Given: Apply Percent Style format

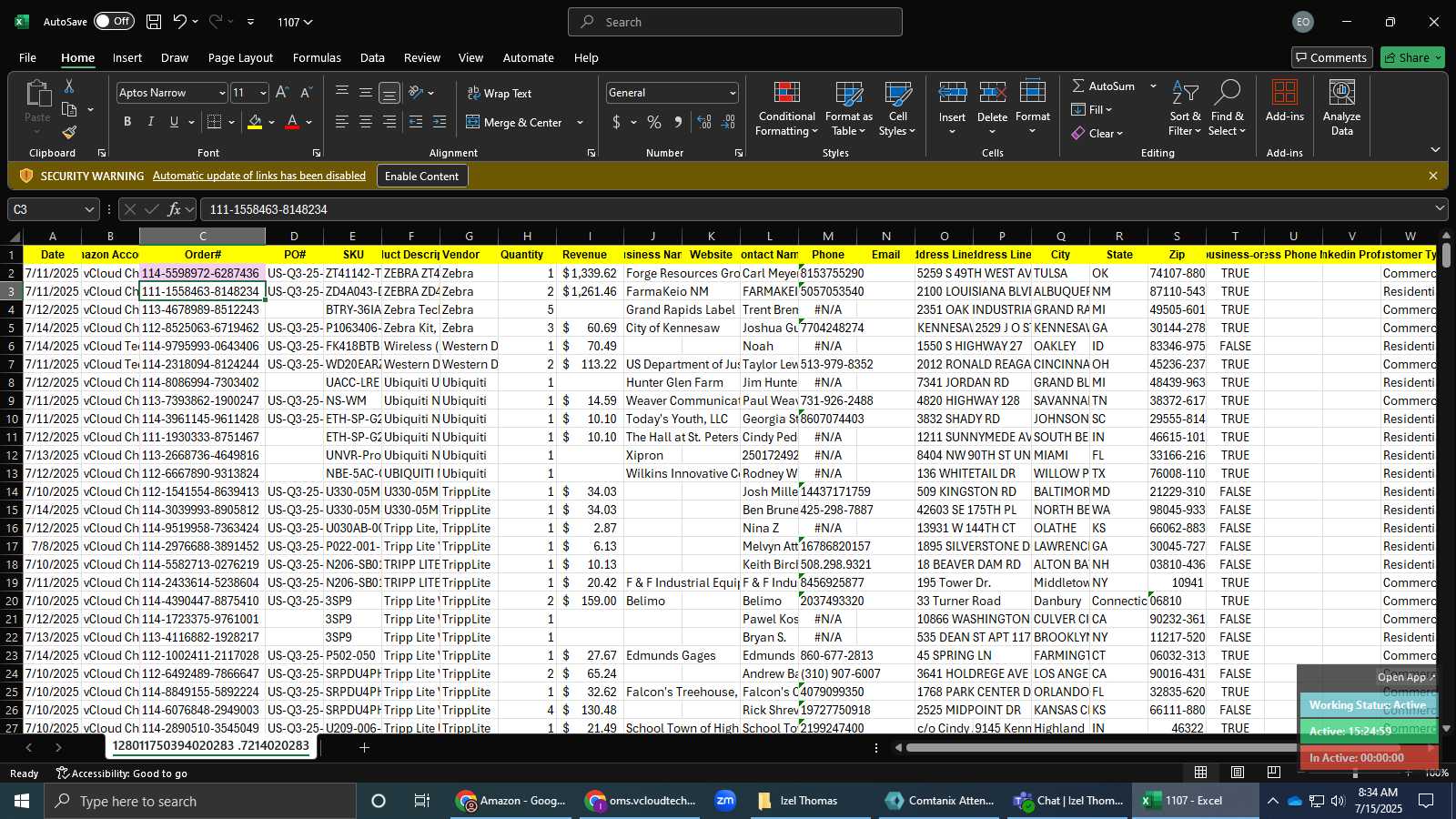Looking at the screenshot, I should (654, 122).
